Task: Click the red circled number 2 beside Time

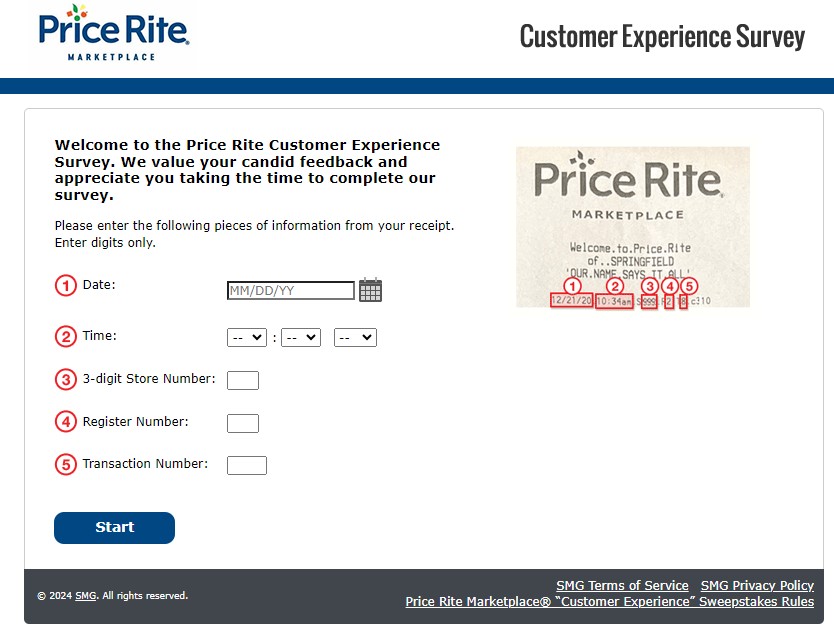Action: pyautogui.click(x=65, y=336)
